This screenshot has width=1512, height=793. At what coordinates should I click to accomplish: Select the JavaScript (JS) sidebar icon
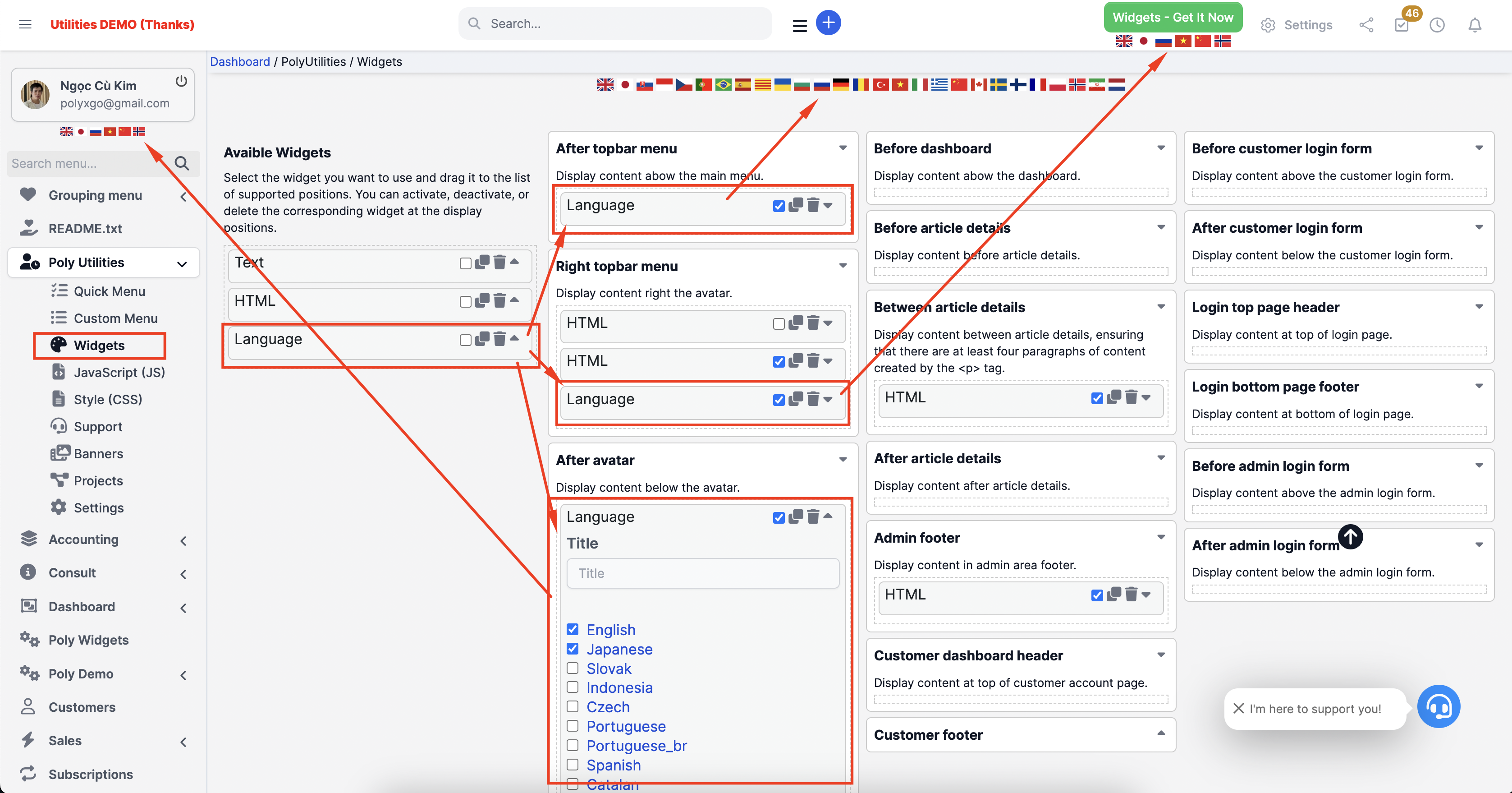(59, 372)
